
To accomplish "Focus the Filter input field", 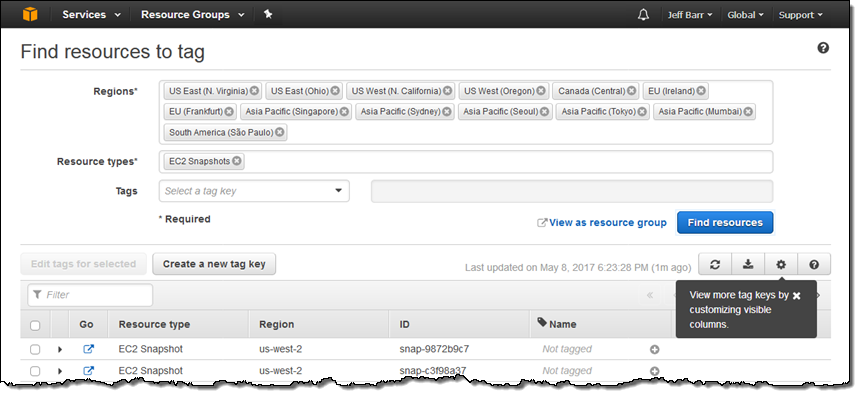I will click(x=90, y=295).
